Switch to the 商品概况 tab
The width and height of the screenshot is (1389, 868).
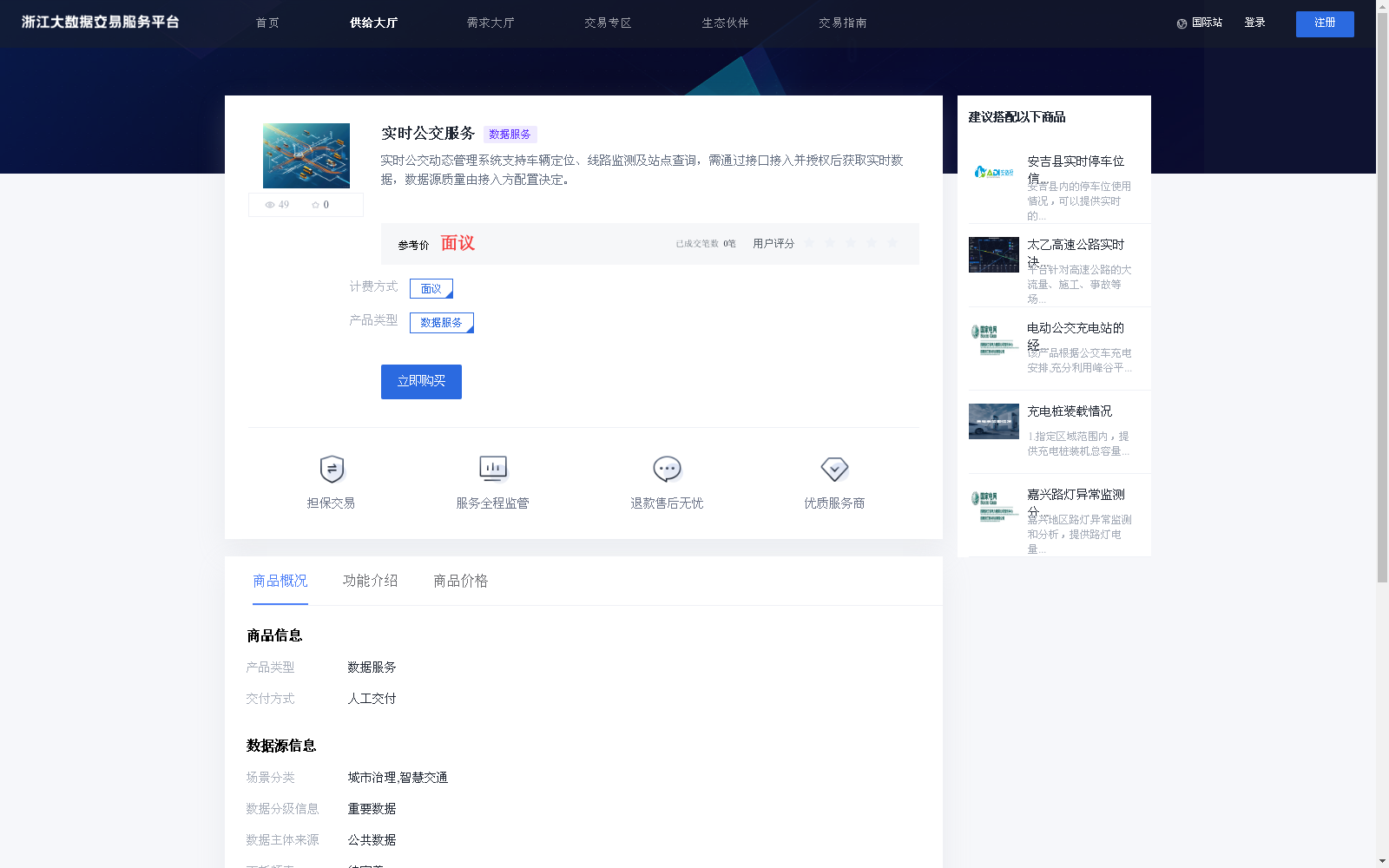[x=280, y=581]
